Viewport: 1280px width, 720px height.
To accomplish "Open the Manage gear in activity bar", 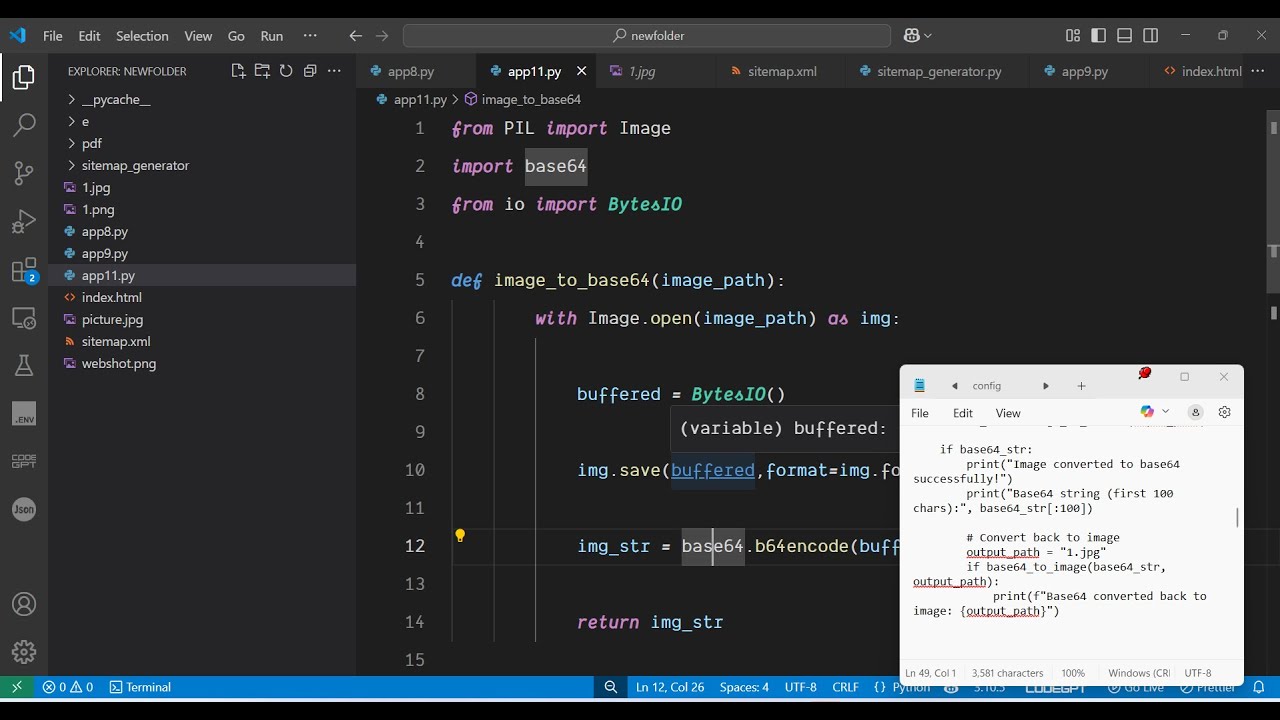I will click(24, 653).
